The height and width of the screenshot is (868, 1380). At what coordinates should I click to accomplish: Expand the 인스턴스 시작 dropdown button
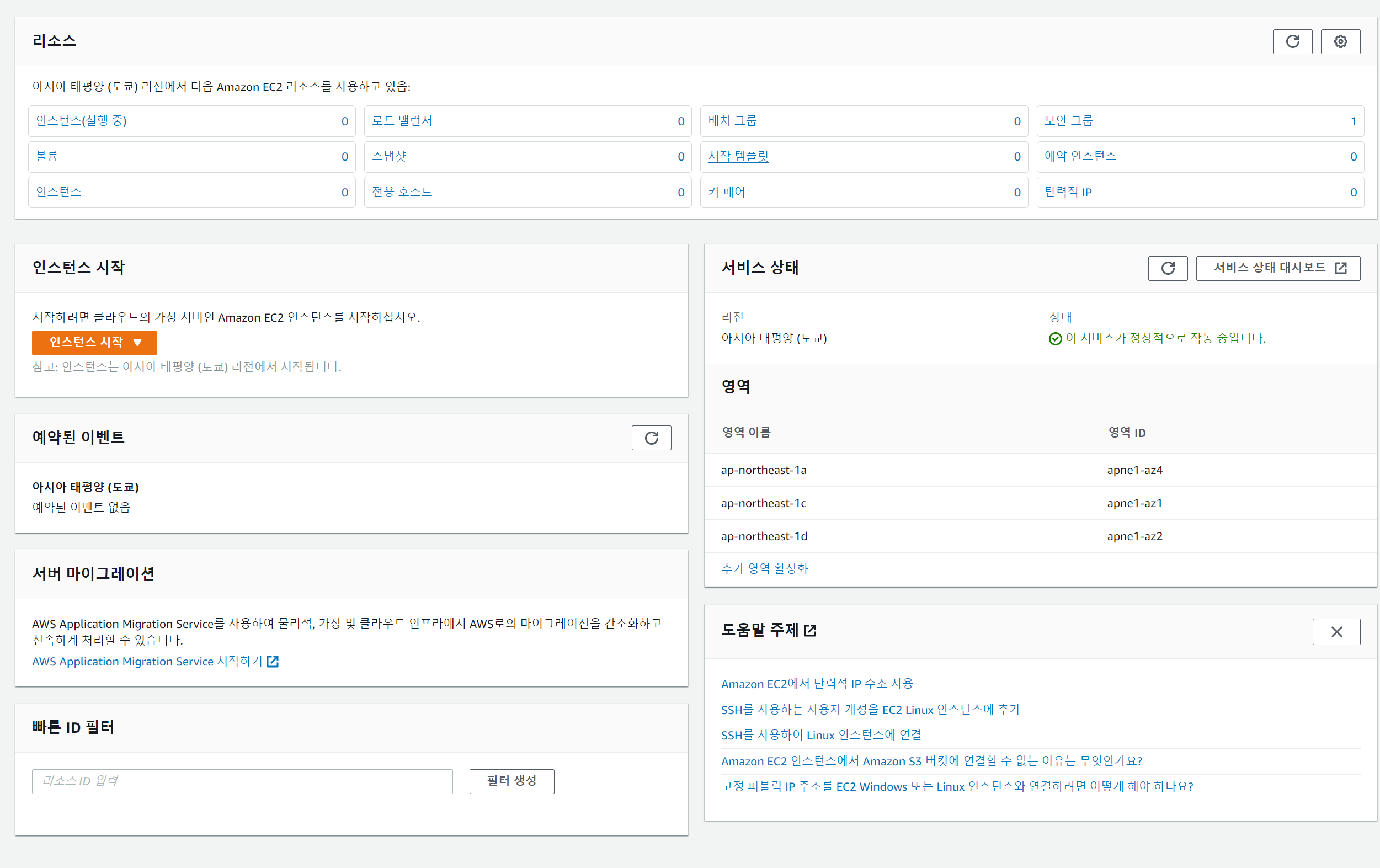tap(94, 342)
